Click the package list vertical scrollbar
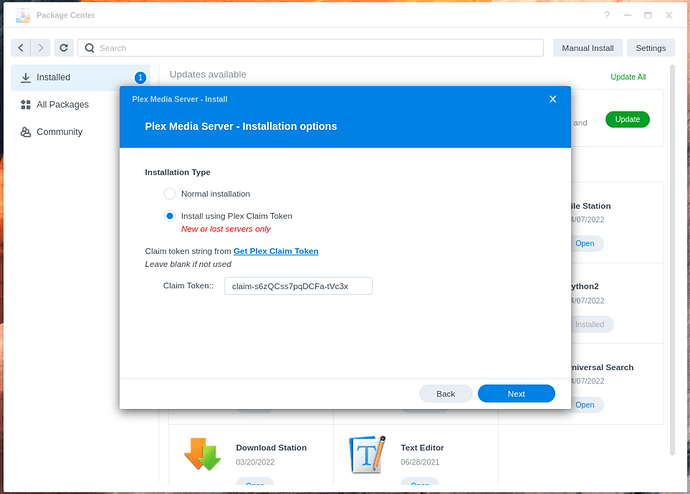 click(672, 260)
